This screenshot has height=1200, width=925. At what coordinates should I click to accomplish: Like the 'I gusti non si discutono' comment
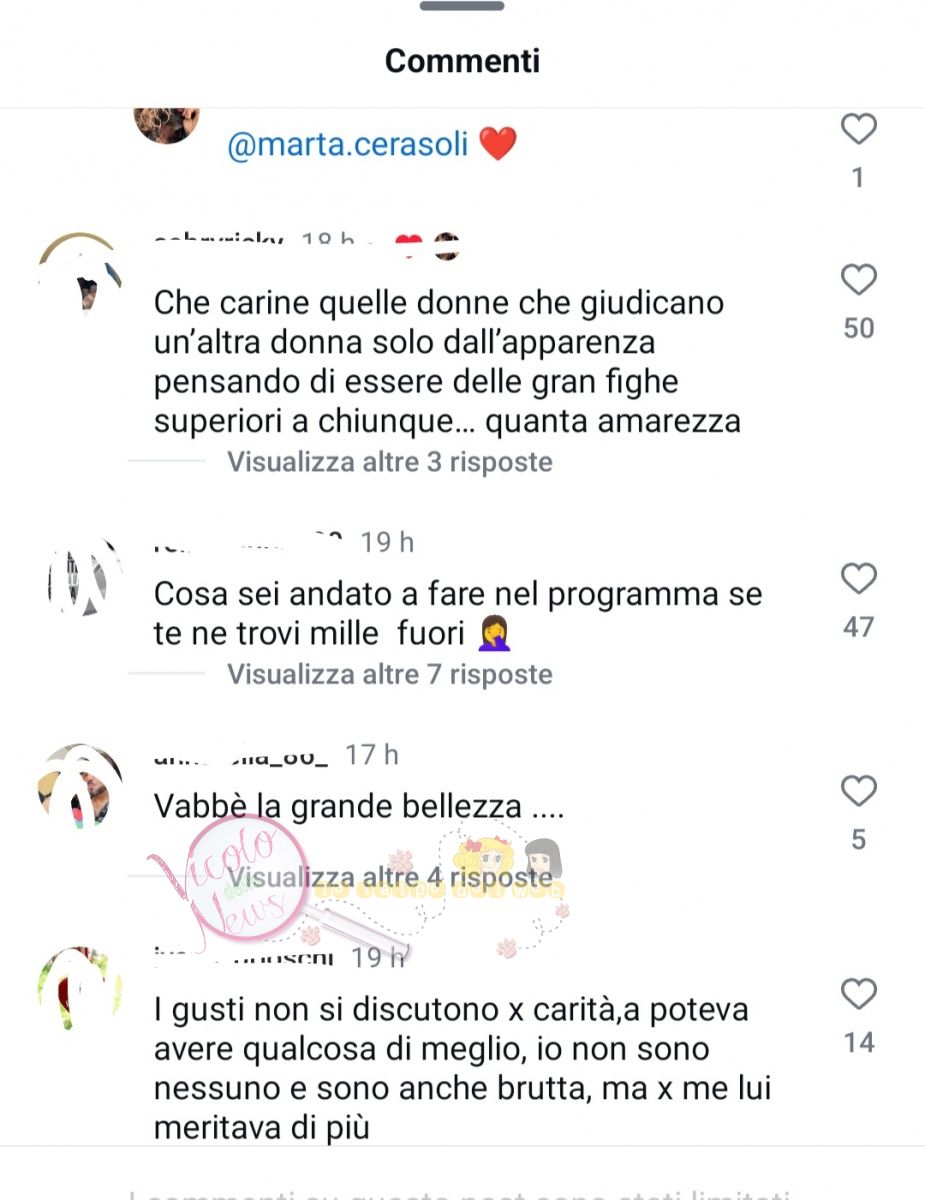pyautogui.click(x=858, y=994)
